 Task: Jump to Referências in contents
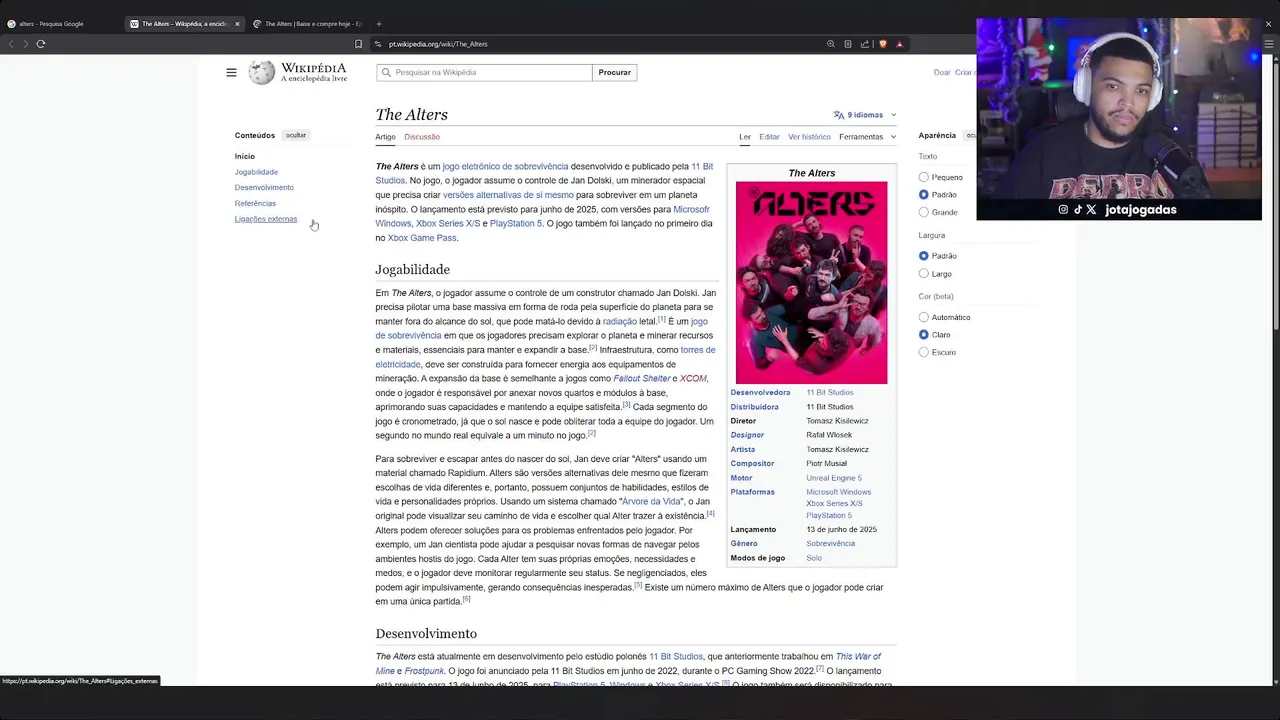click(255, 203)
